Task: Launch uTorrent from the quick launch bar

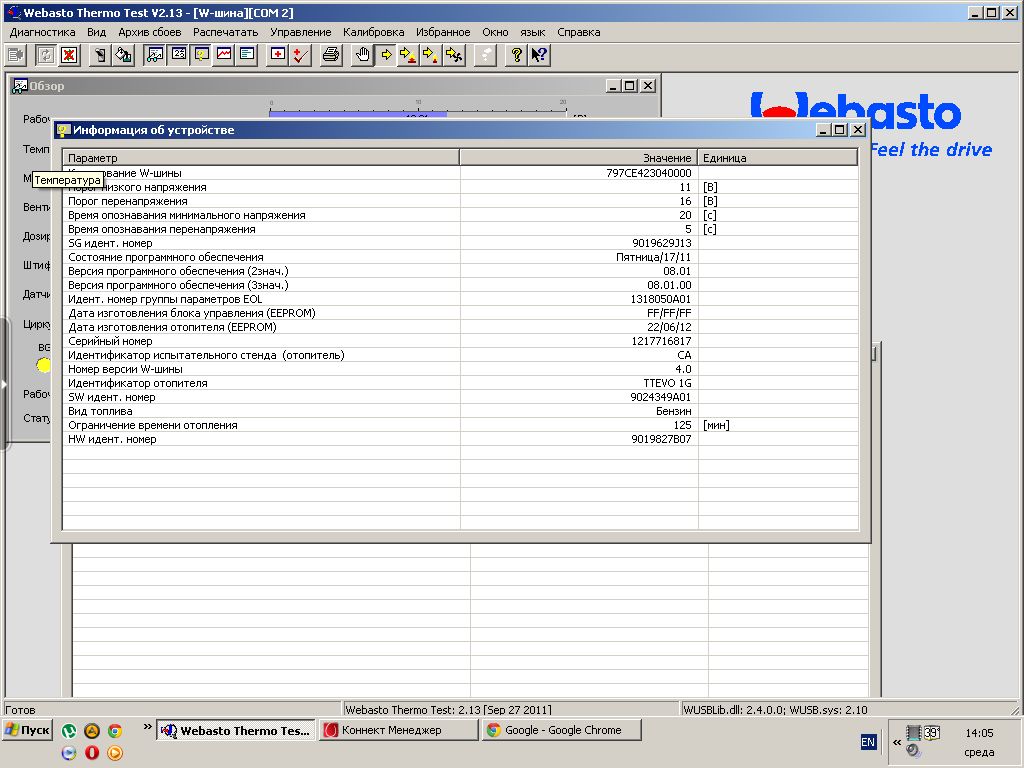Action: coord(69,731)
